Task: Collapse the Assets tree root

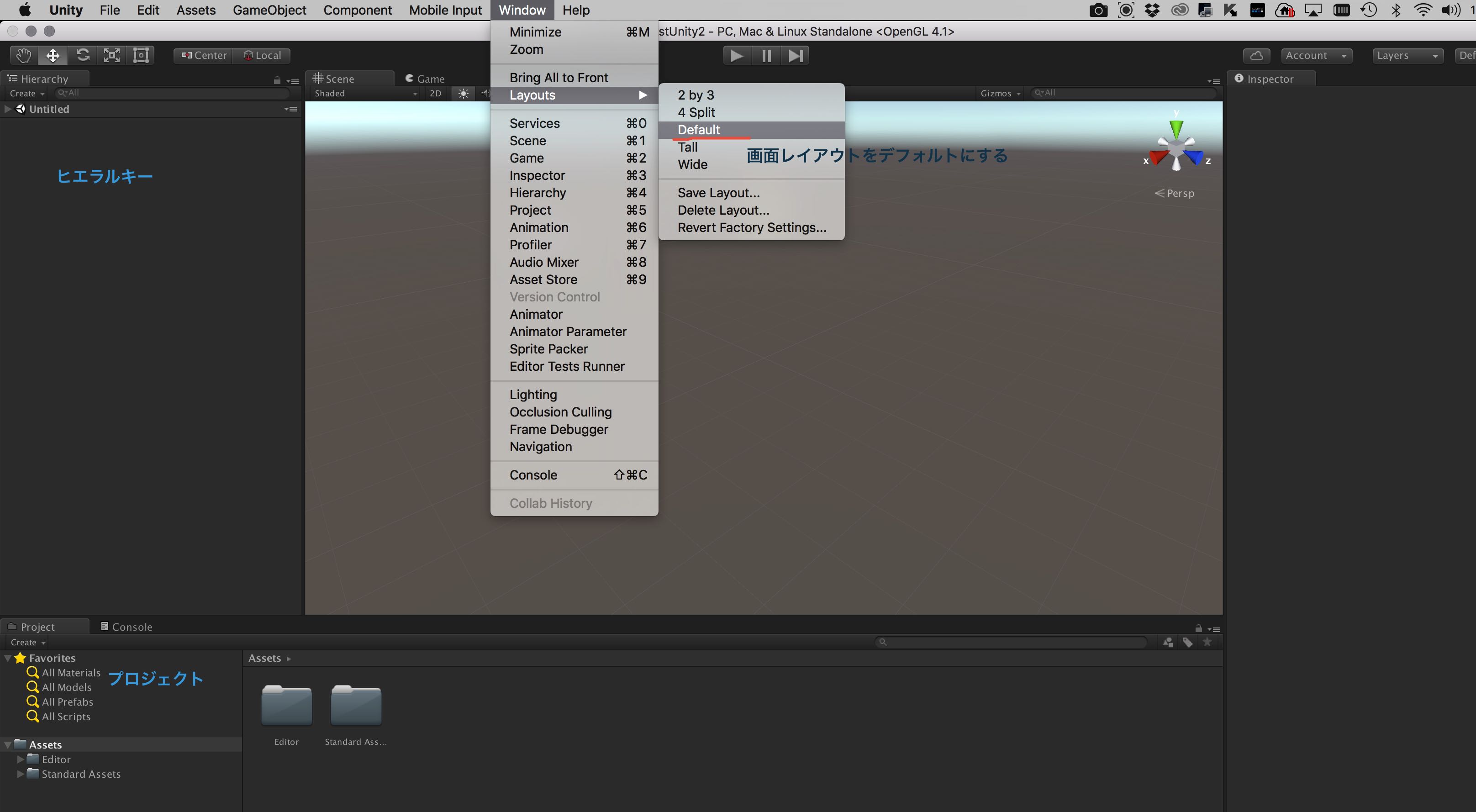Action: point(7,745)
